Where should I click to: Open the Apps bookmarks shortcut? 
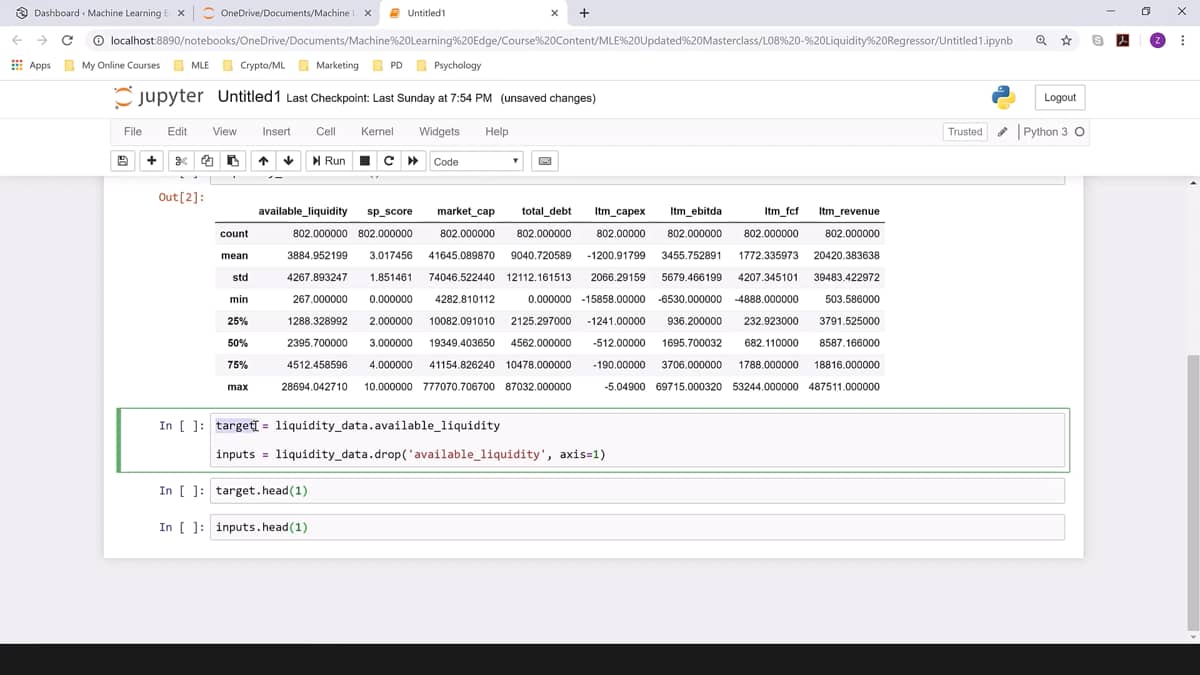pos(31,65)
